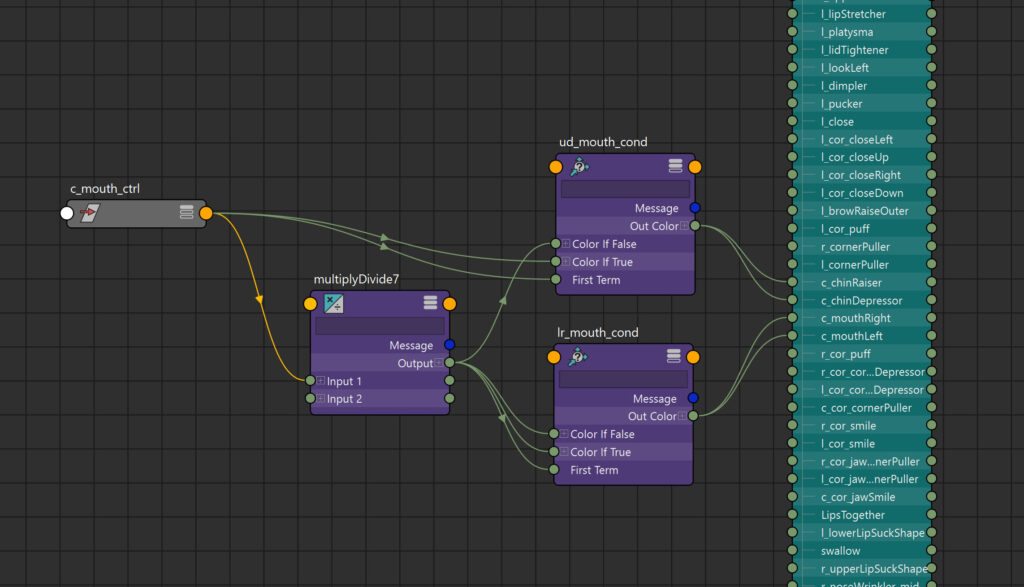Click the lr_mouth_cond condition node icon

[x=577, y=357]
